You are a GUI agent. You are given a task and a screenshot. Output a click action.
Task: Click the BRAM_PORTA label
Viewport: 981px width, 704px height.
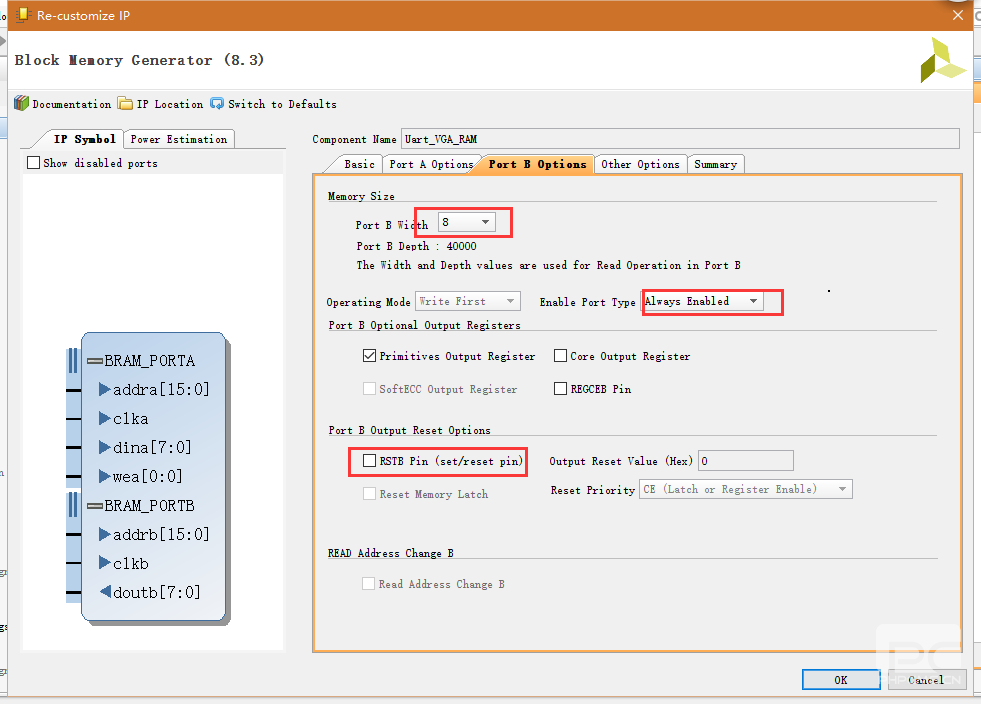[150, 361]
